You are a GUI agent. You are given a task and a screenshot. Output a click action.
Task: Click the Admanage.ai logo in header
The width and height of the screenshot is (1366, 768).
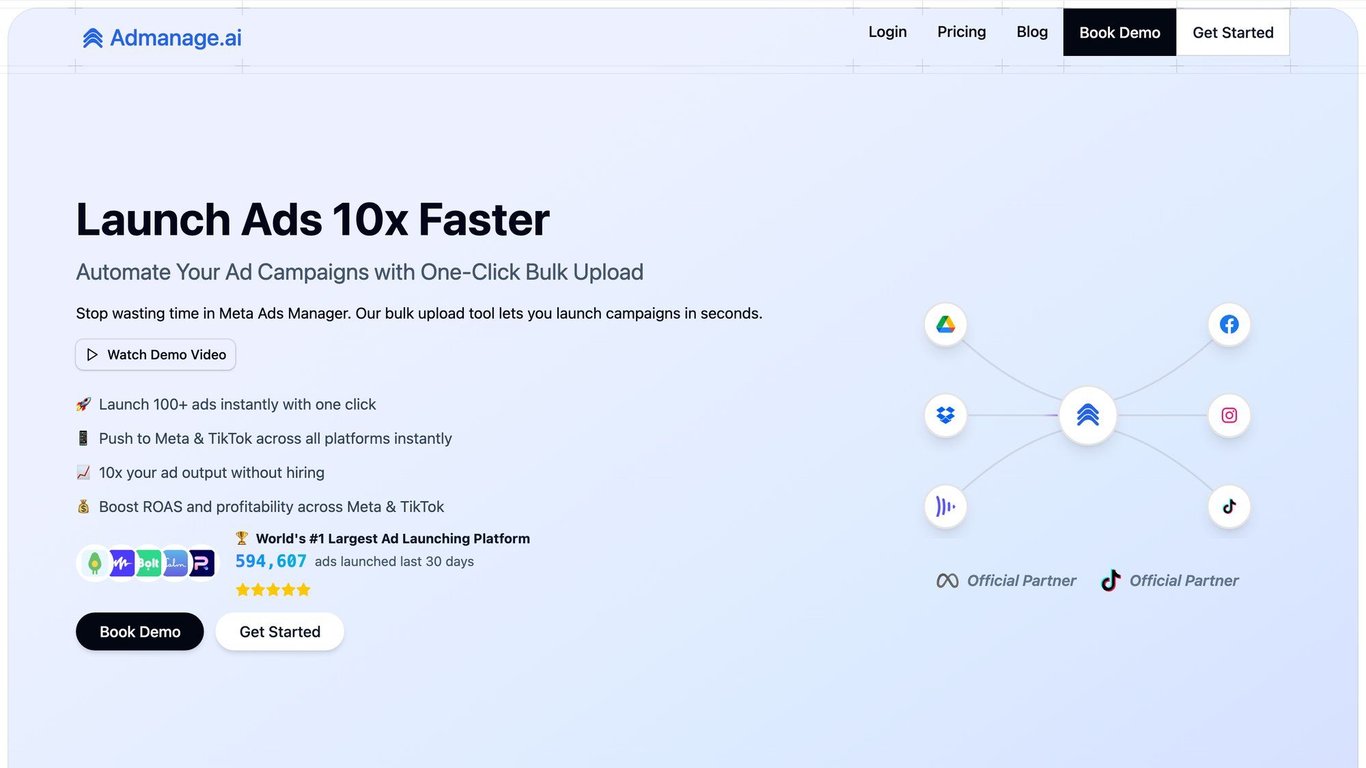pos(162,38)
